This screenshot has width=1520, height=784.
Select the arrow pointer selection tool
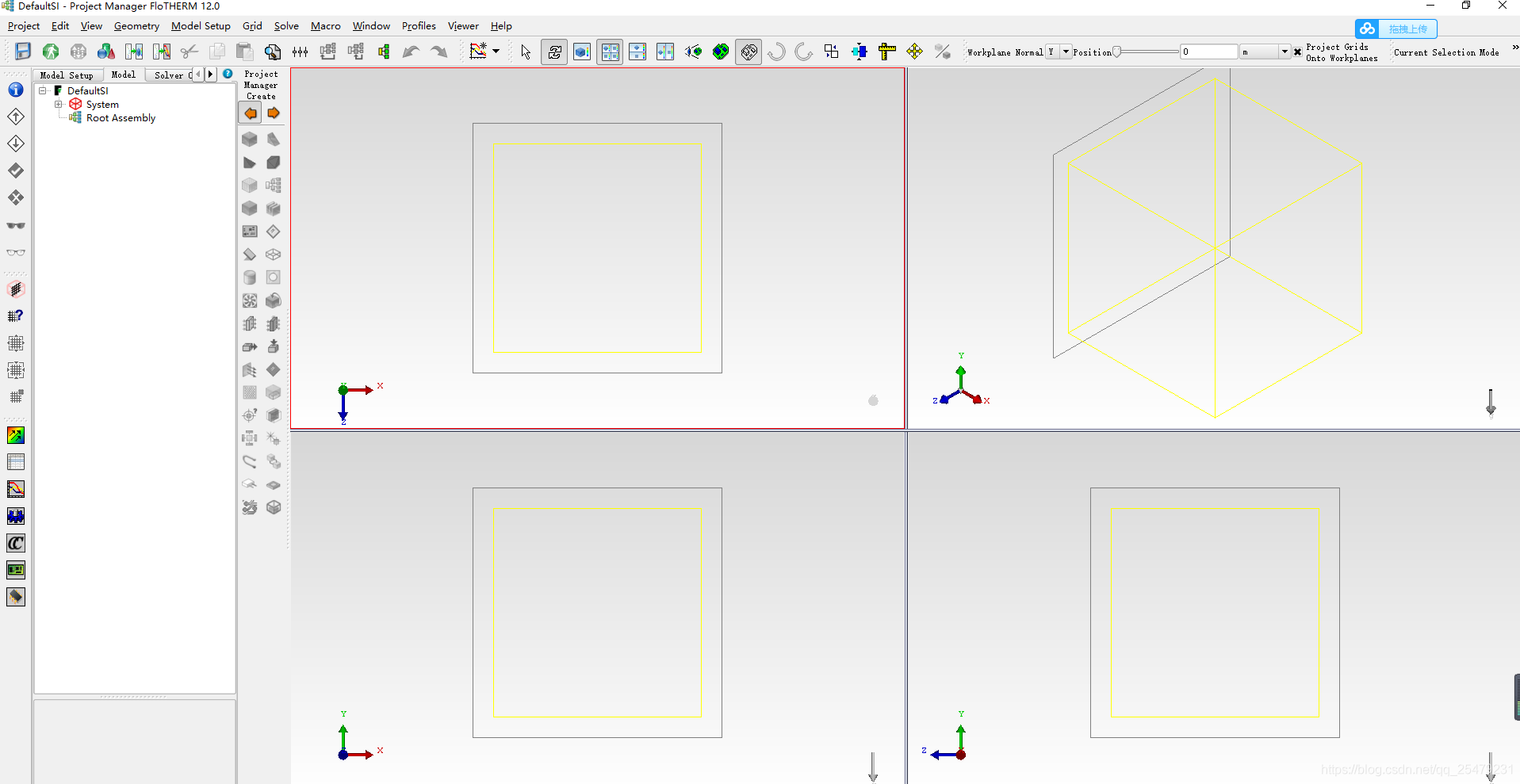tap(526, 52)
